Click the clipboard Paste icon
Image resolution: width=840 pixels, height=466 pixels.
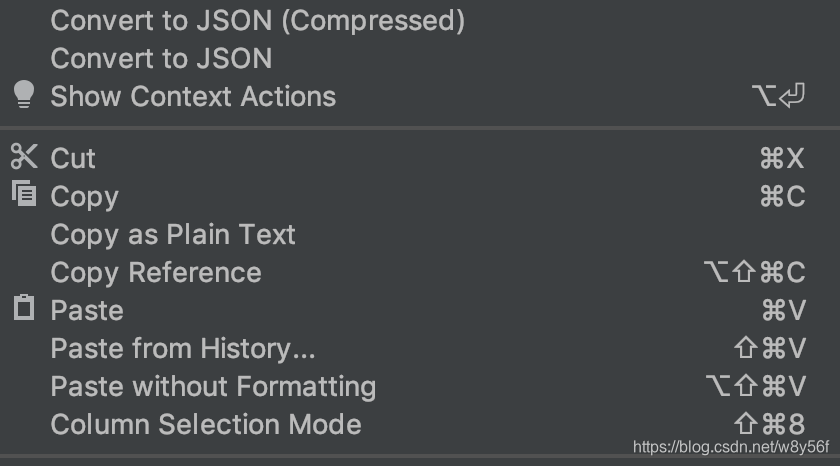(x=23, y=309)
